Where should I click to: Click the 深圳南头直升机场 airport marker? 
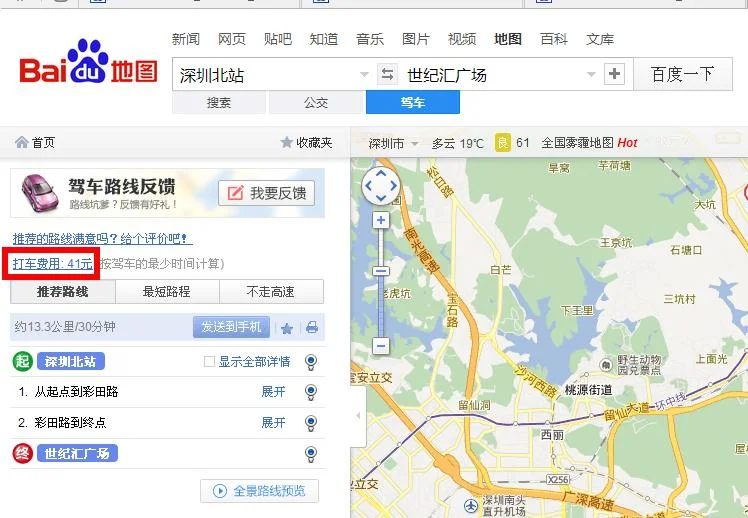click(471, 505)
